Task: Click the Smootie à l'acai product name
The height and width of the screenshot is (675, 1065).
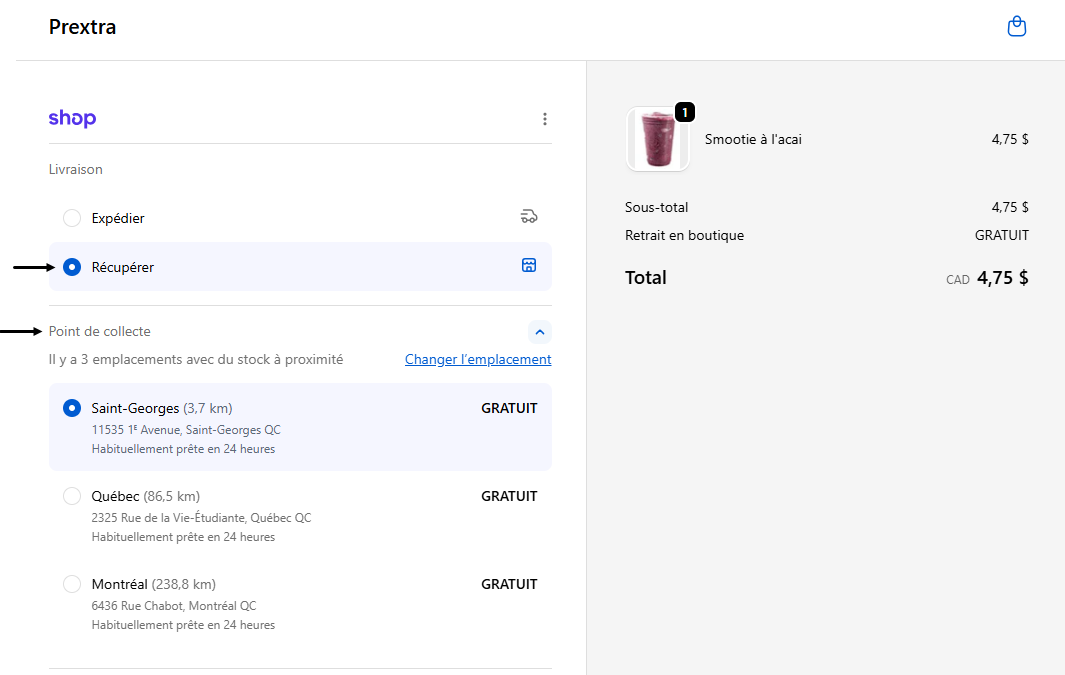Action: tap(753, 139)
